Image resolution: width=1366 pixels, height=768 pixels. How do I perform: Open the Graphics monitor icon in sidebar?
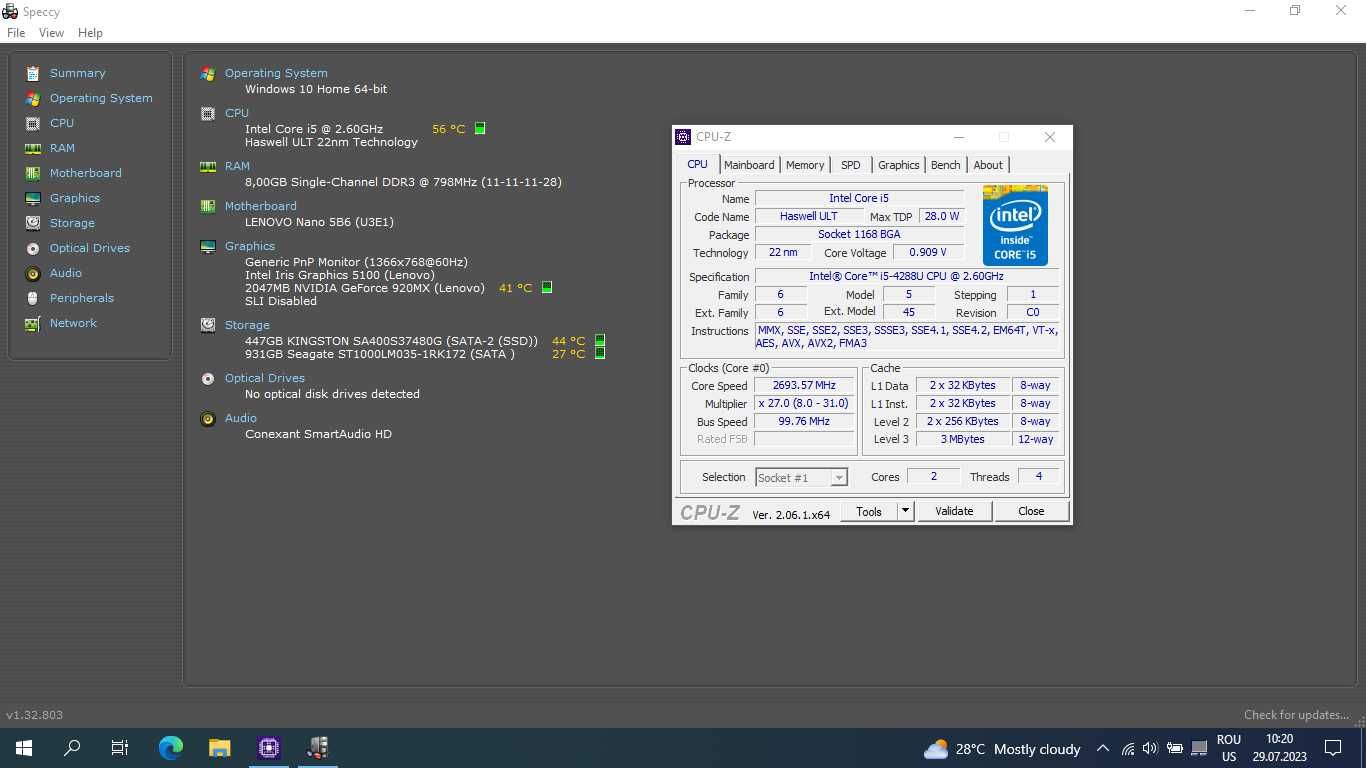pyautogui.click(x=33, y=198)
